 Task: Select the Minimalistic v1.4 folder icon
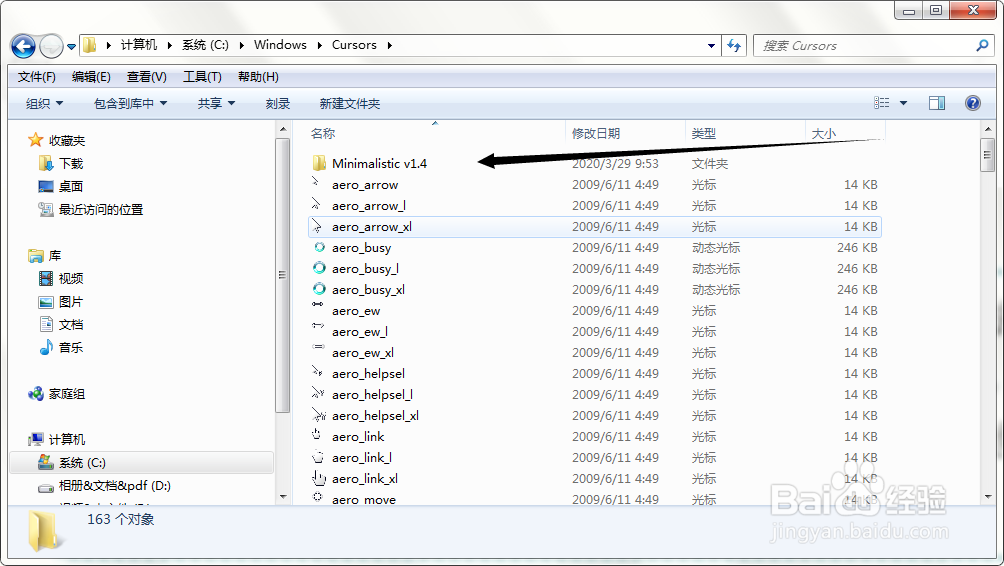(x=319, y=163)
